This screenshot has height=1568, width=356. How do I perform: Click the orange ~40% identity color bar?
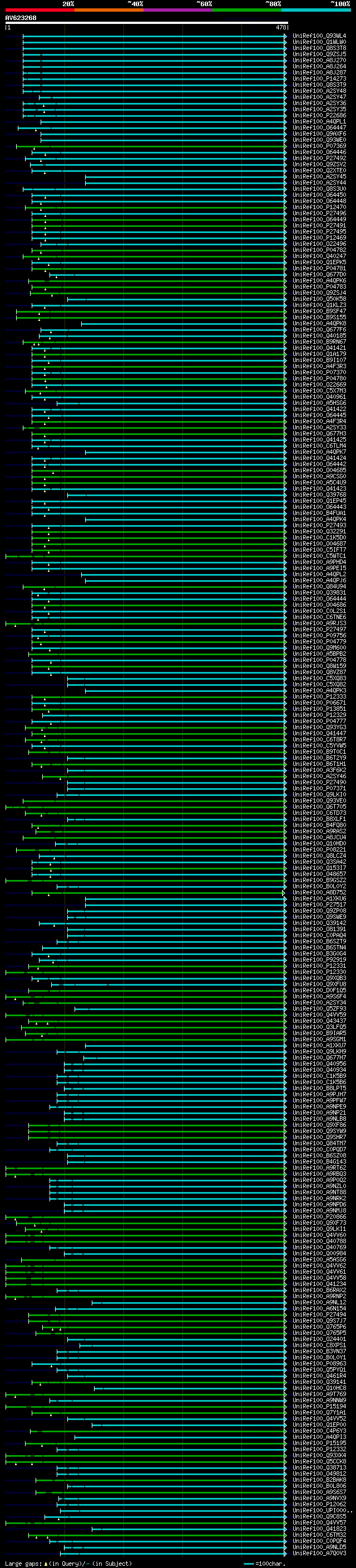coord(109,10)
